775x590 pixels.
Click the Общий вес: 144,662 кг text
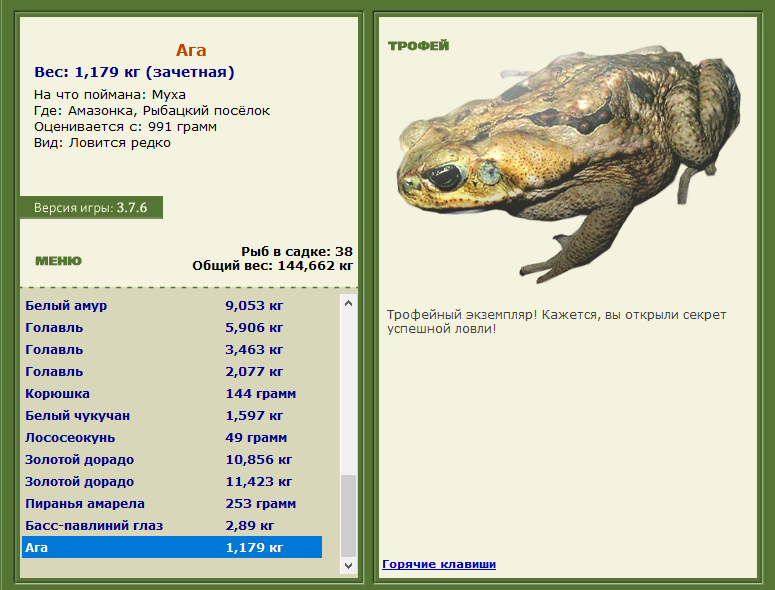coord(273,266)
